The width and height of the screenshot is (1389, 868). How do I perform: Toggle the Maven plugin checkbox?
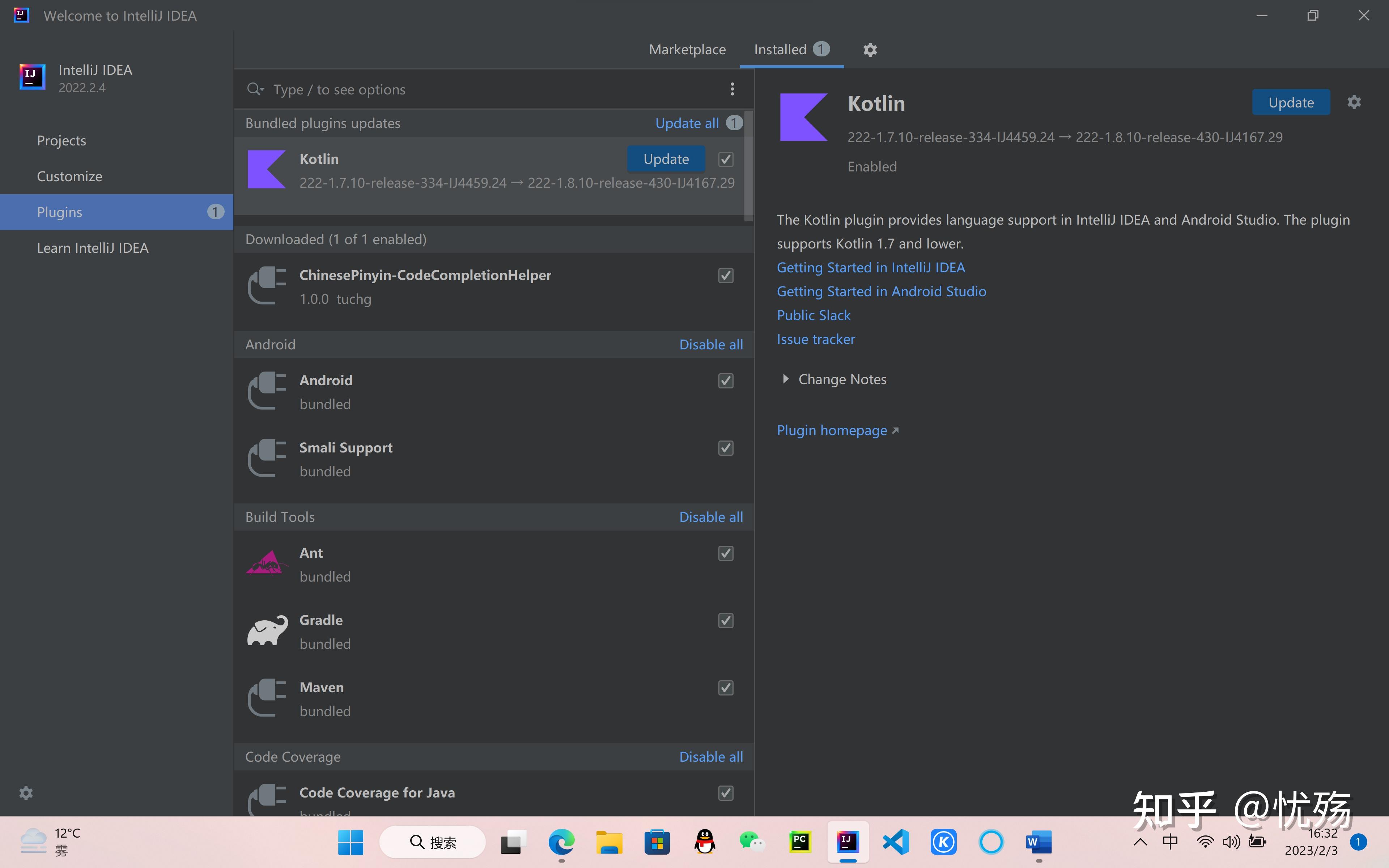pyautogui.click(x=726, y=688)
